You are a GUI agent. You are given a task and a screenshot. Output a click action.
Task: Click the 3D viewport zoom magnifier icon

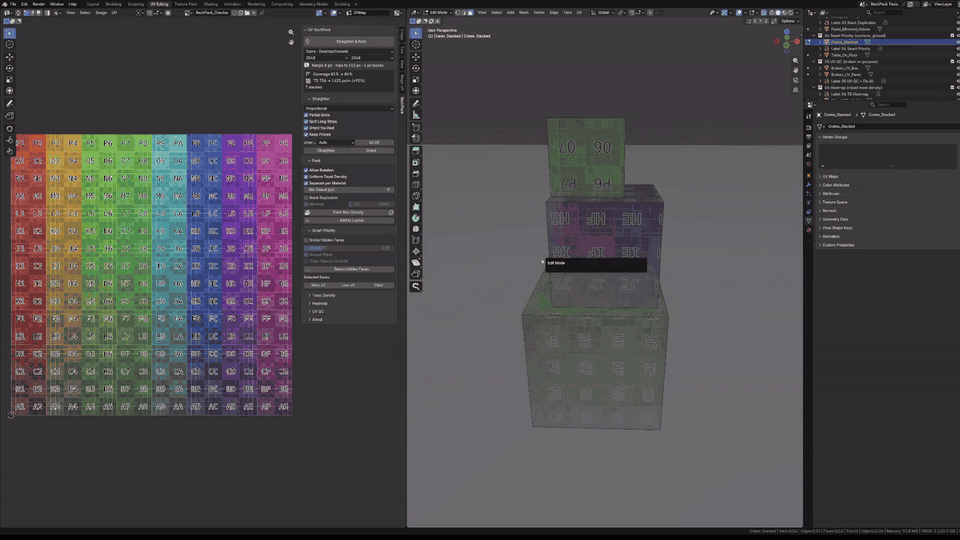click(795, 61)
